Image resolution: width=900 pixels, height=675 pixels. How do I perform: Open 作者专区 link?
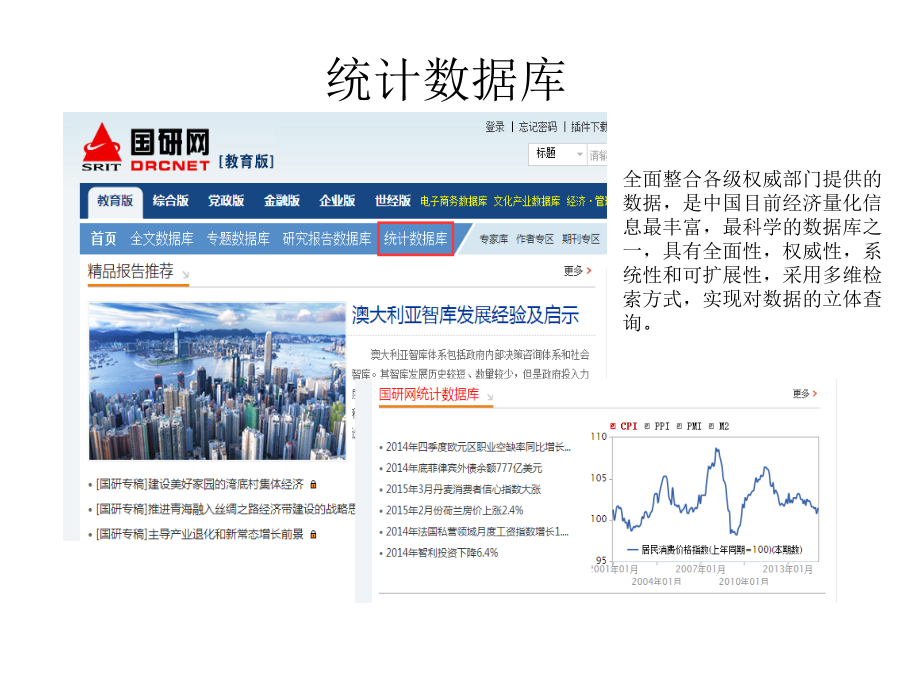pyautogui.click(x=535, y=239)
